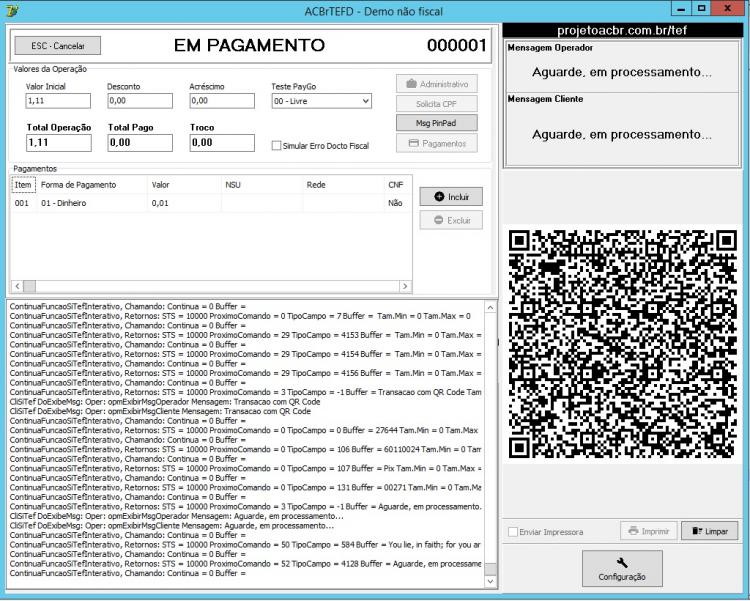The width and height of the screenshot is (750, 601).
Task: Click payments grid right scroll arrow
Action: point(405,286)
